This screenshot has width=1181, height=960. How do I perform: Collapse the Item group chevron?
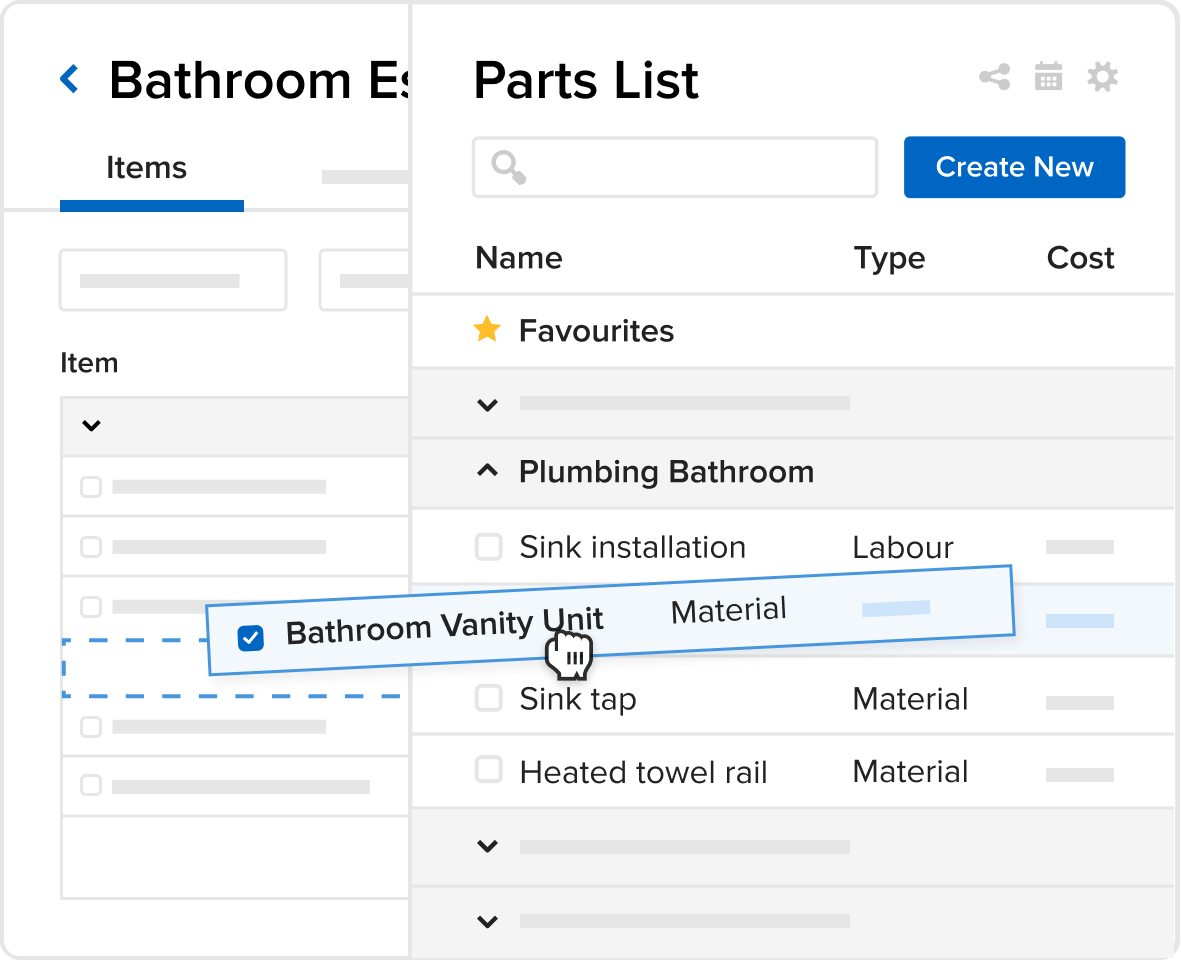point(91,426)
